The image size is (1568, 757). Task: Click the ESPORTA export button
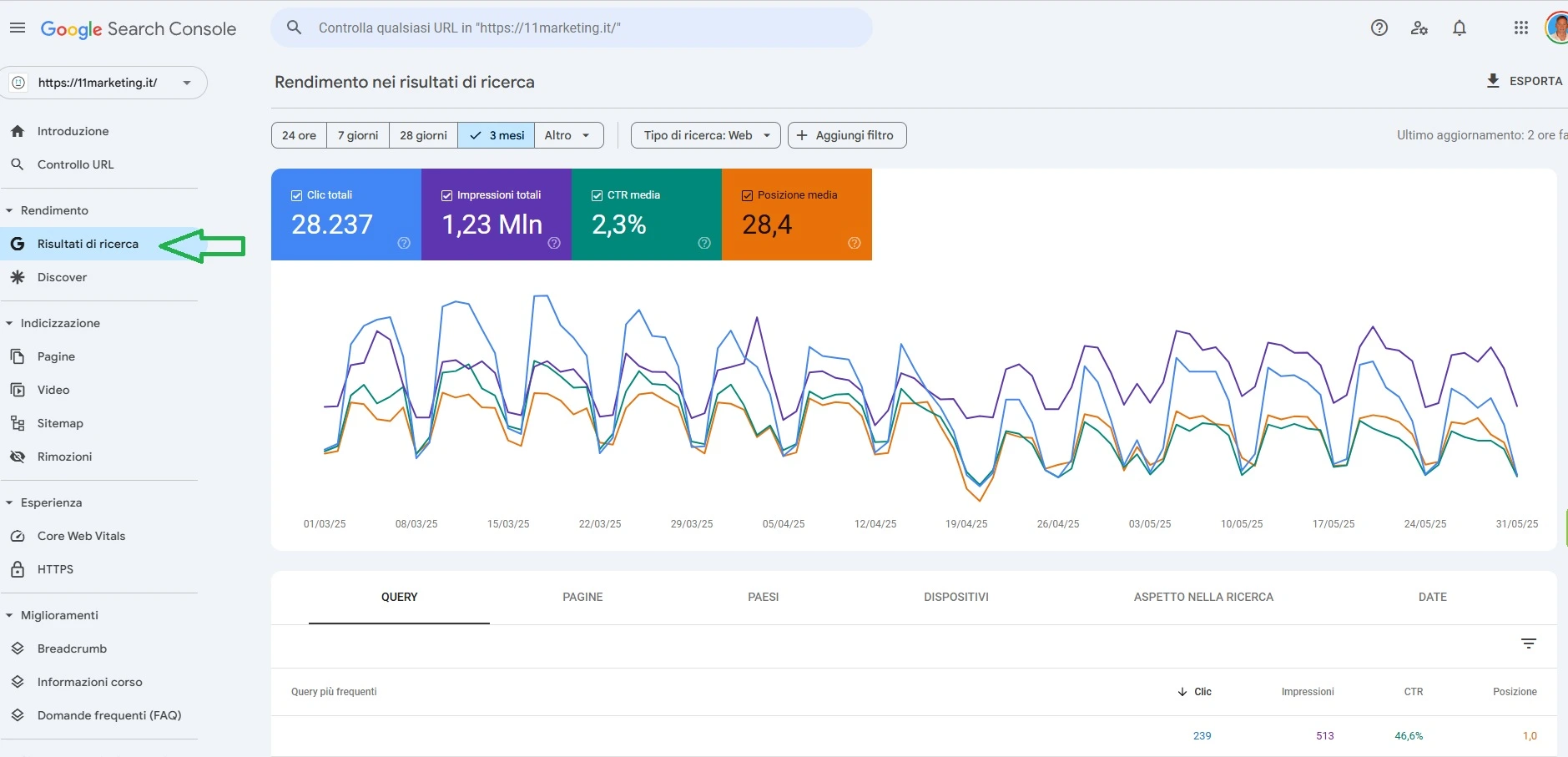click(x=1525, y=81)
